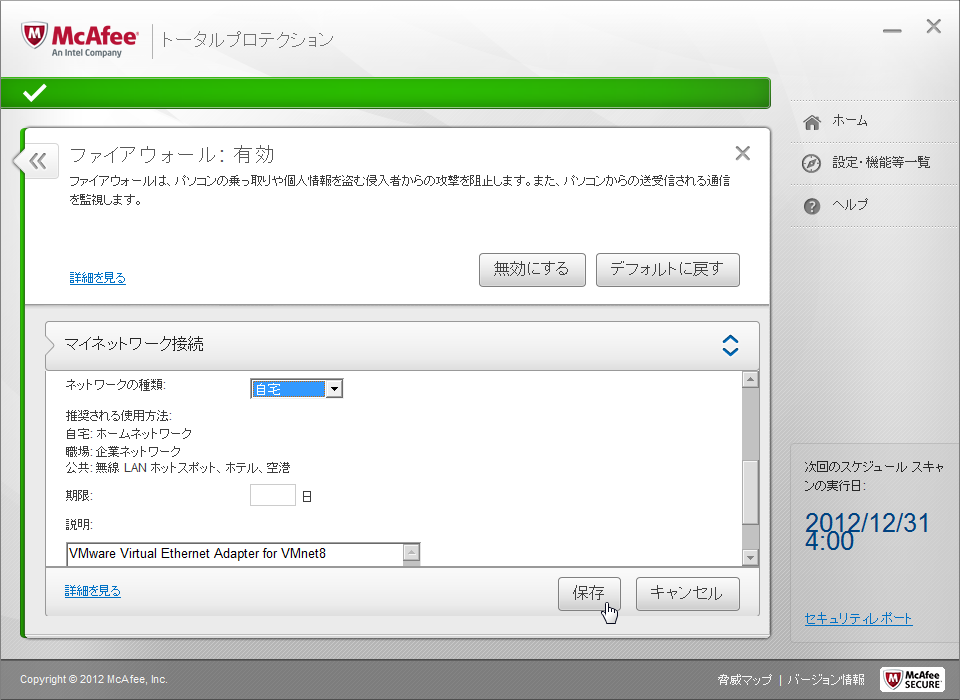Open the upper 詳細を見る link
This screenshot has width=960, height=700.
(97, 277)
